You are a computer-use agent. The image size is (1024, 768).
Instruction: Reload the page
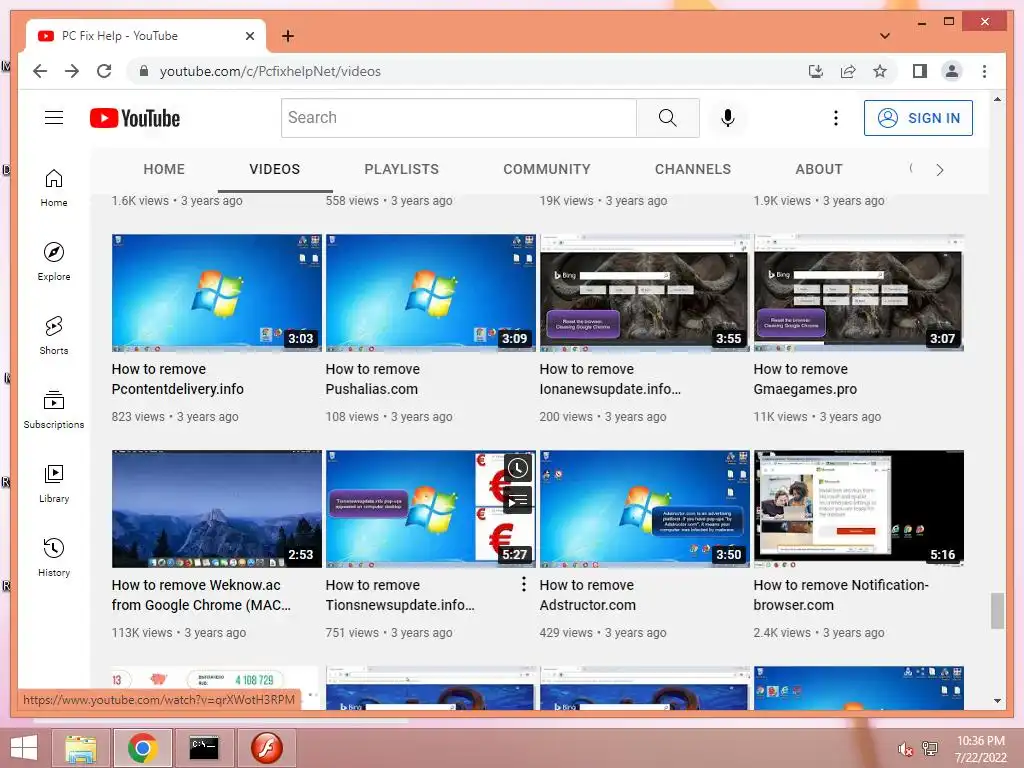[104, 71]
